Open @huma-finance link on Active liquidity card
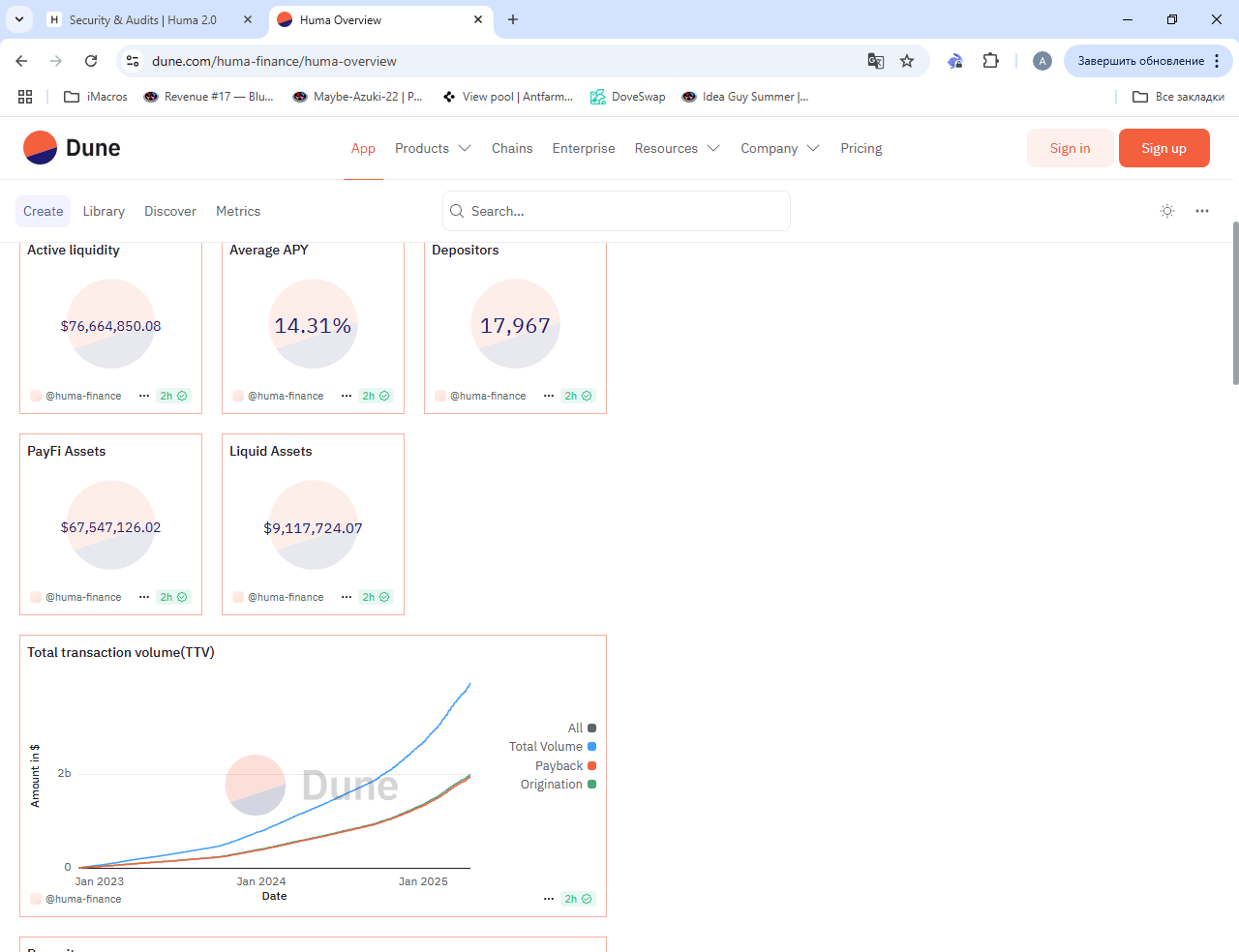This screenshot has height=952, width=1239. [83, 396]
